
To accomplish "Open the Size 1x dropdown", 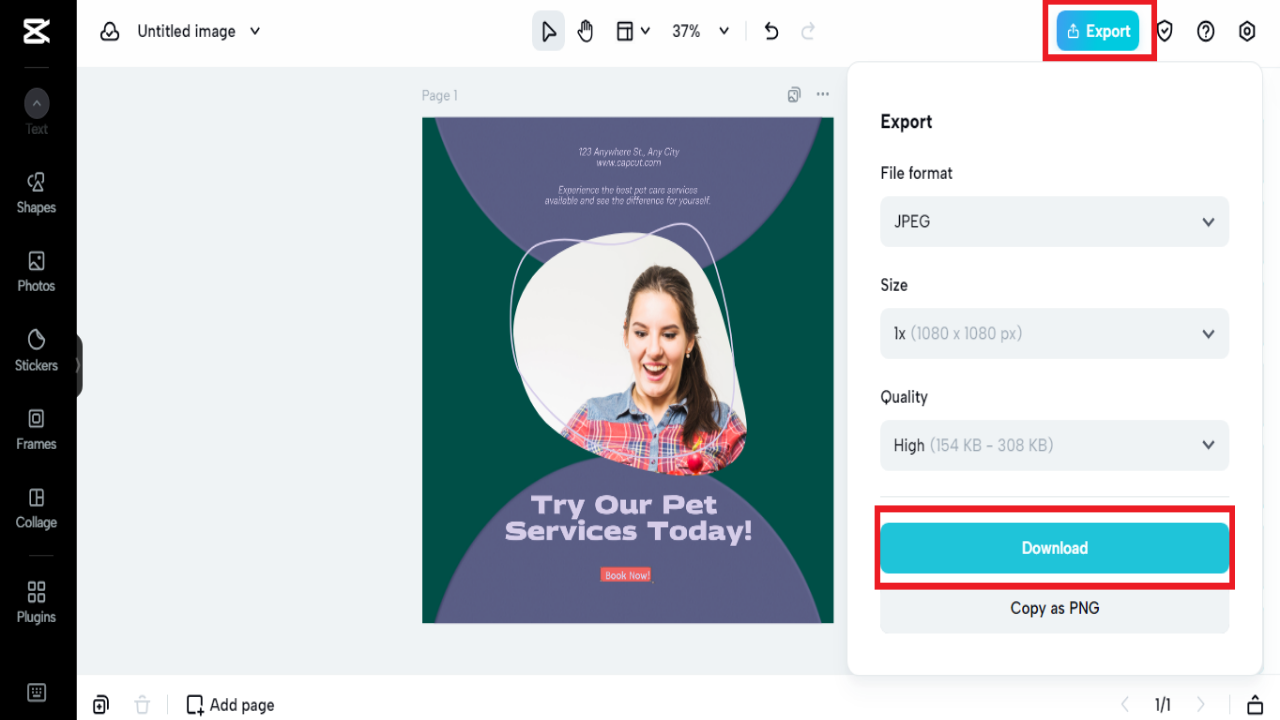I will pyautogui.click(x=1054, y=334).
